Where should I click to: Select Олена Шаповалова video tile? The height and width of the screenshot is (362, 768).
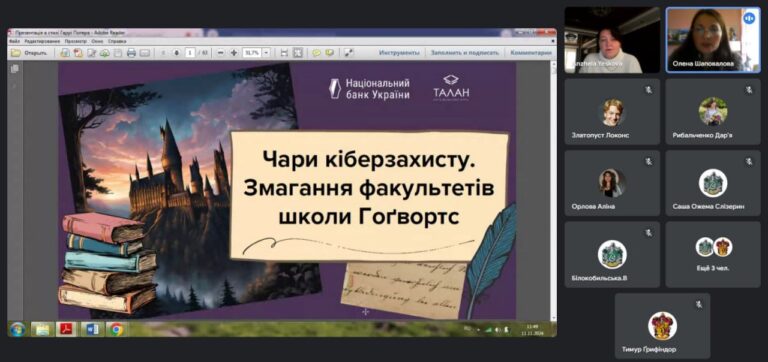pos(713,40)
